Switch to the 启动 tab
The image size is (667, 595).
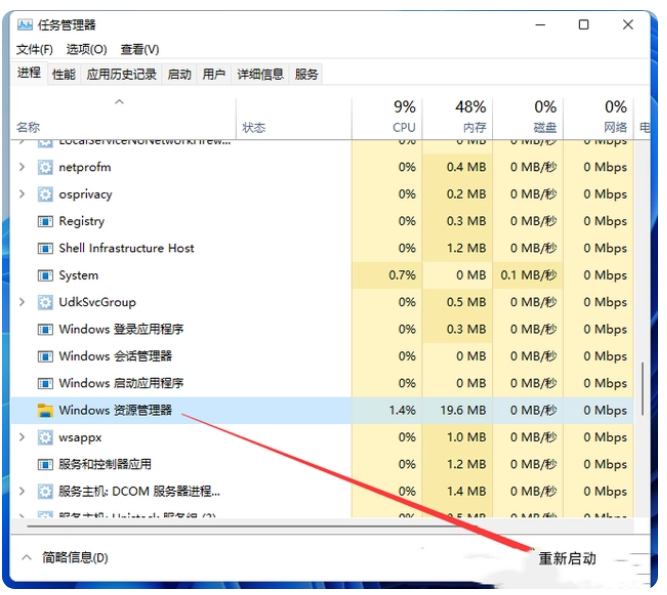[179, 74]
